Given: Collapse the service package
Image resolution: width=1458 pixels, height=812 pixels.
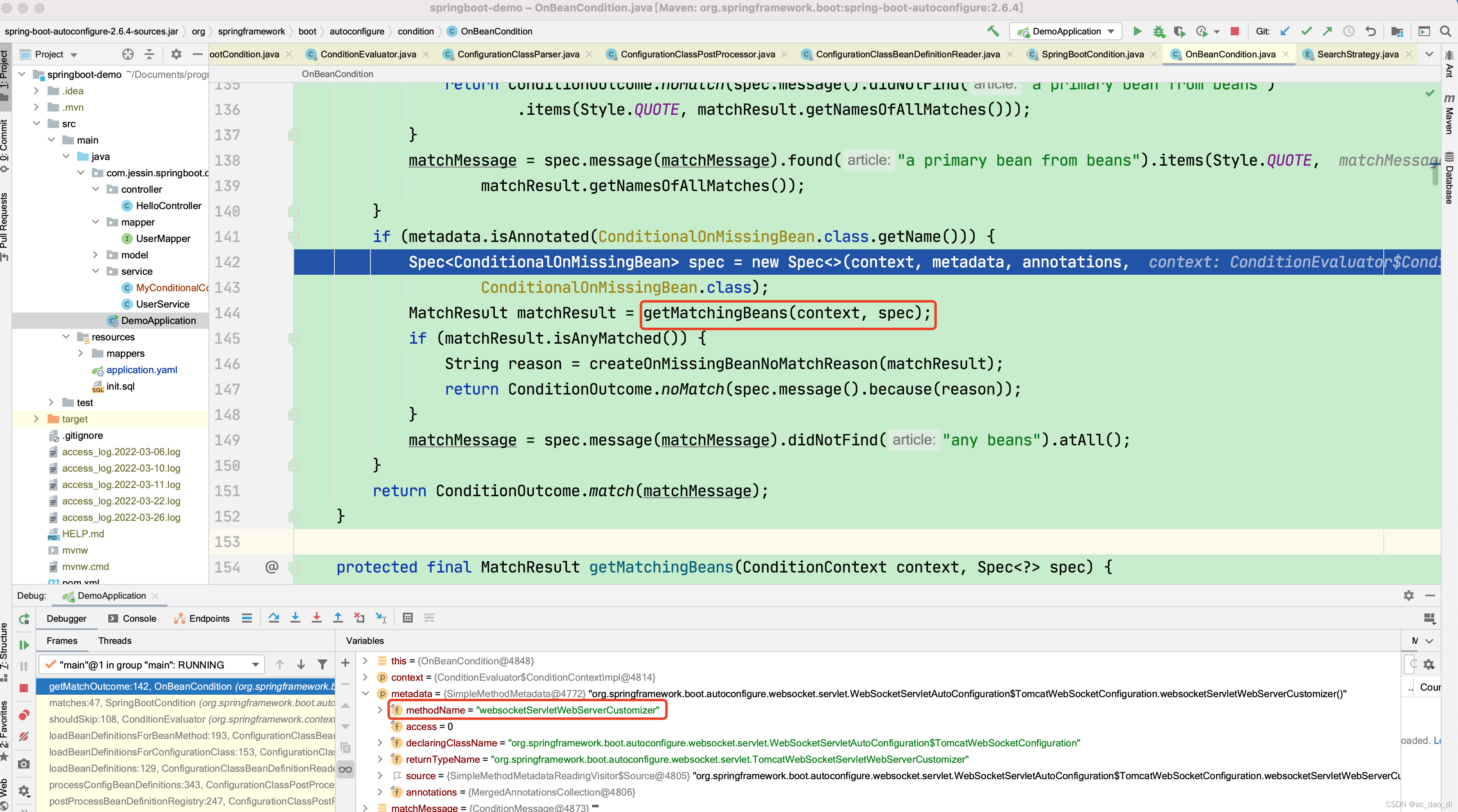Looking at the screenshot, I should pos(95,271).
